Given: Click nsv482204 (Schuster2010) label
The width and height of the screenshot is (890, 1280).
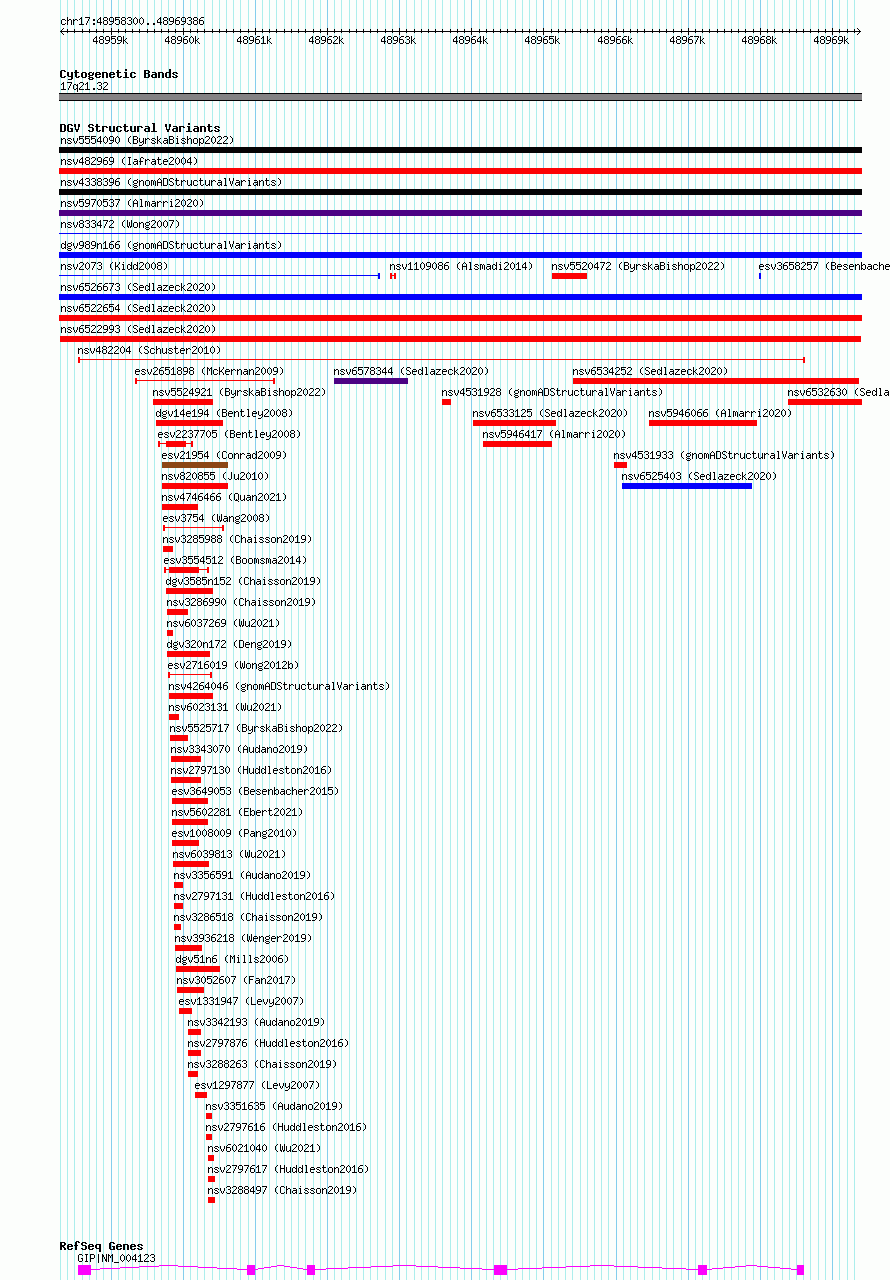Looking at the screenshot, I should tap(150, 350).
